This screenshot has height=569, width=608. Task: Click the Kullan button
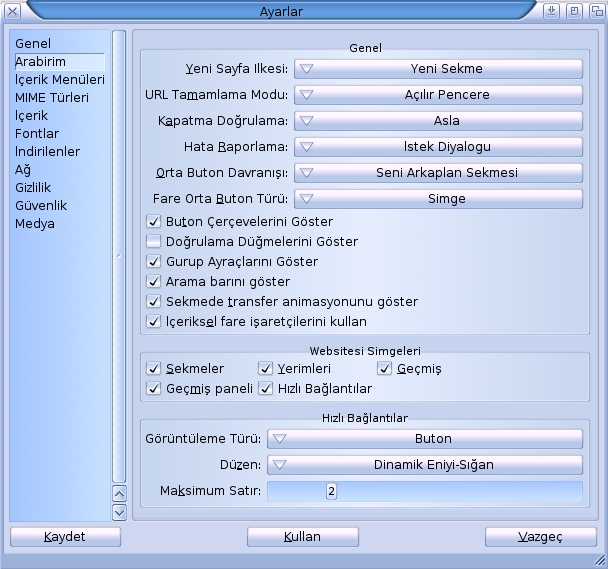302,537
